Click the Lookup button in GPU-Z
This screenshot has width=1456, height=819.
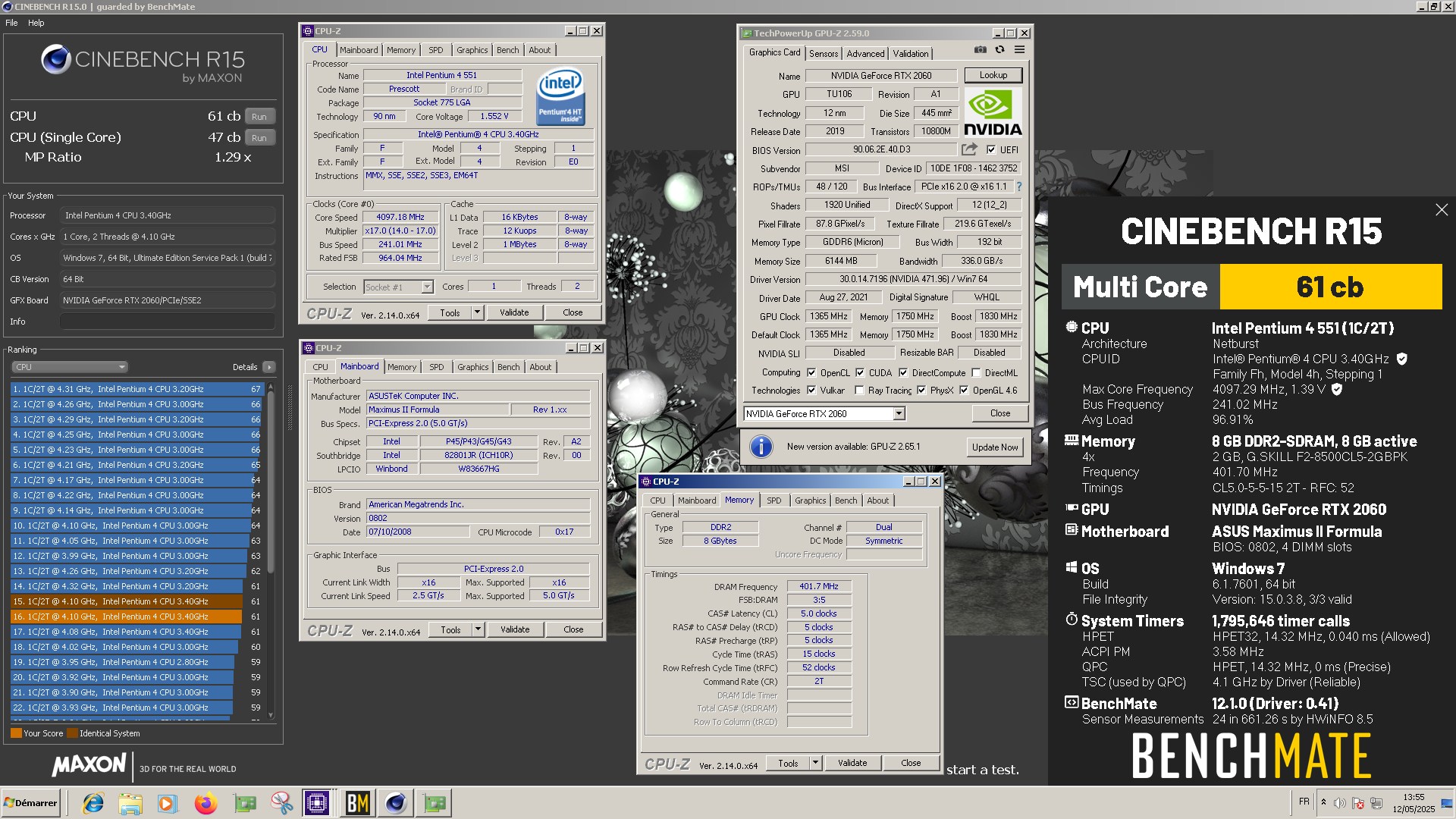[993, 75]
